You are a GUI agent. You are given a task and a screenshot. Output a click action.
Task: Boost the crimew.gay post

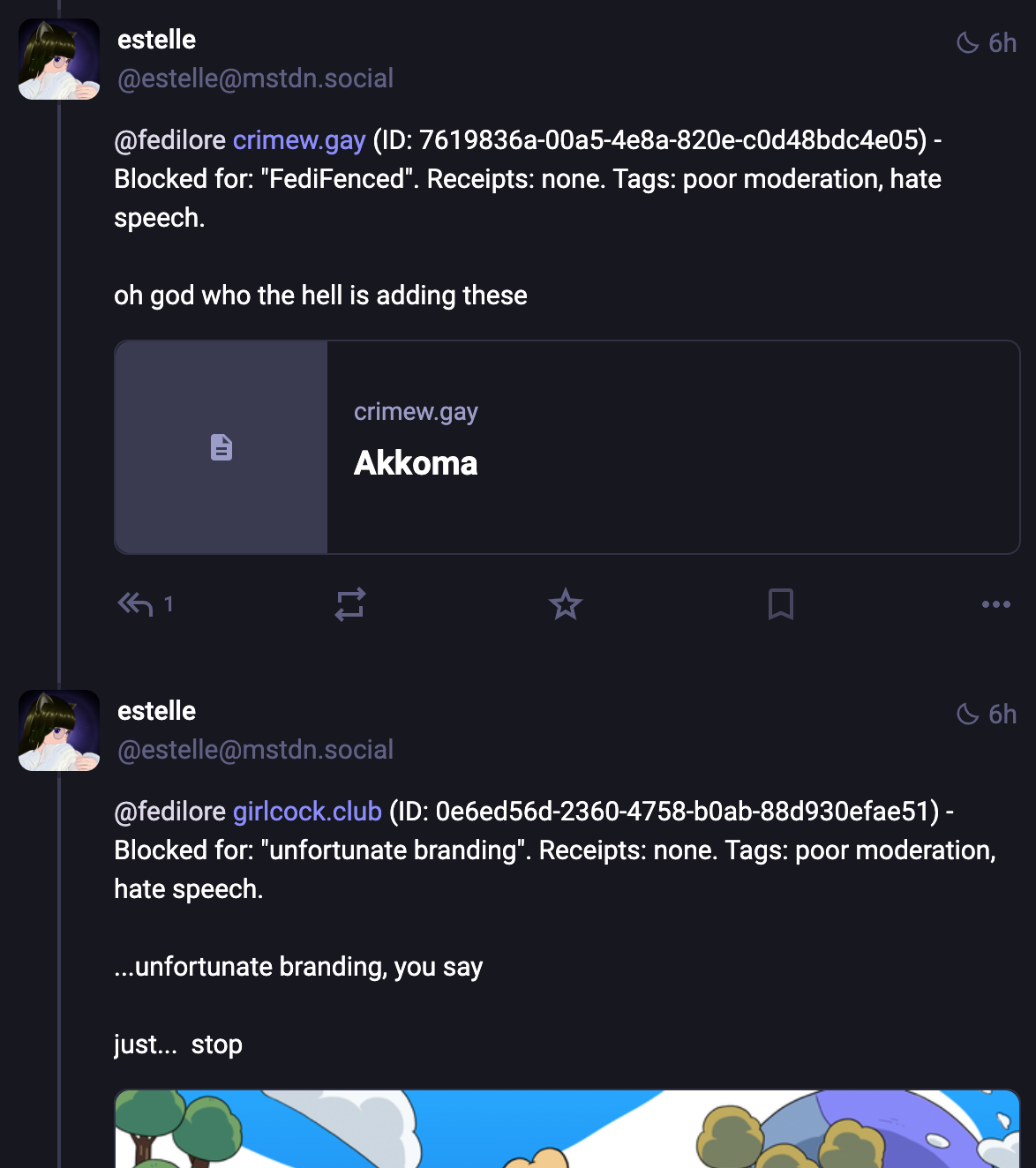(x=350, y=604)
